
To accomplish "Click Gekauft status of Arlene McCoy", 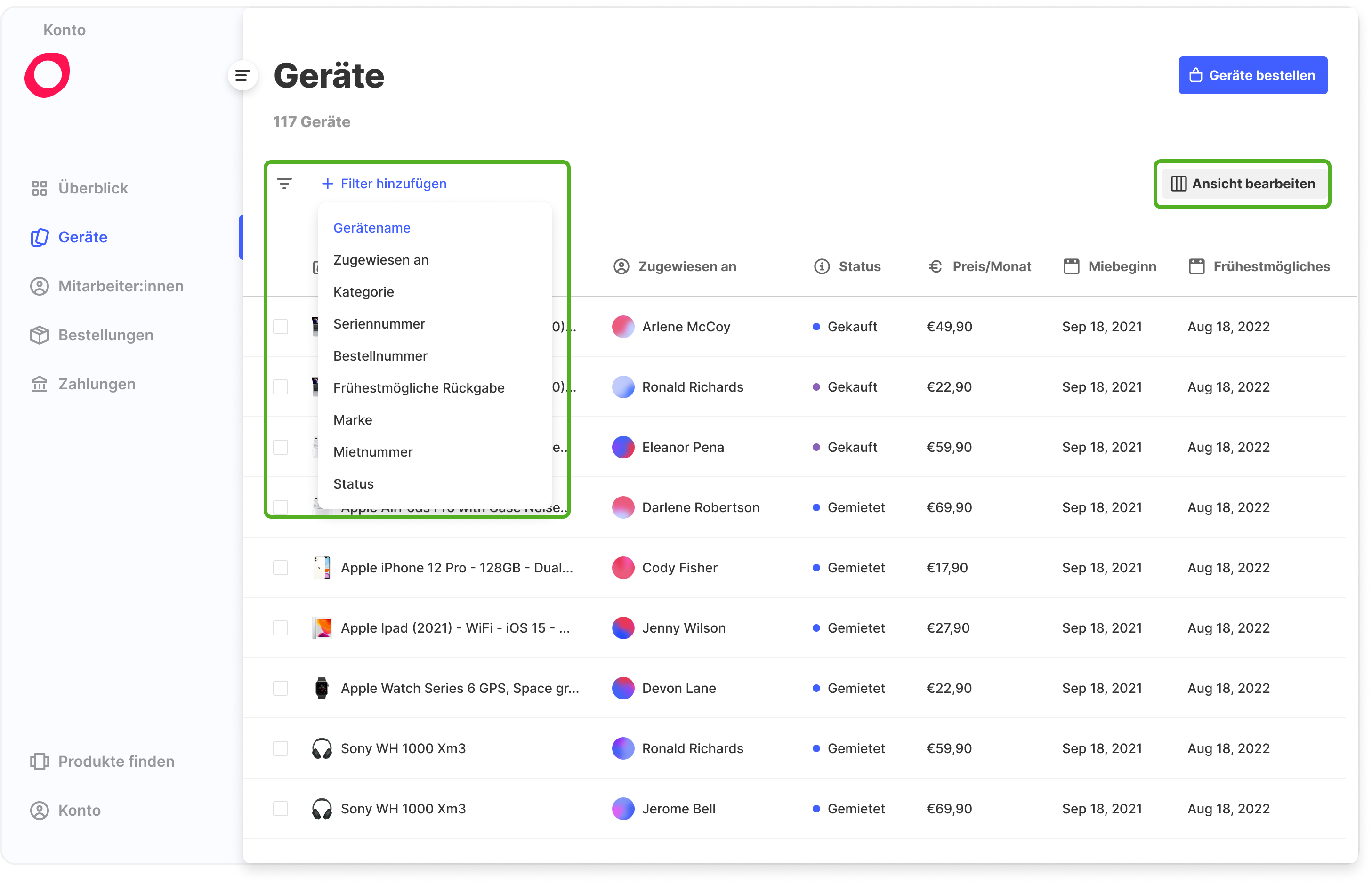I will [845, 327].
